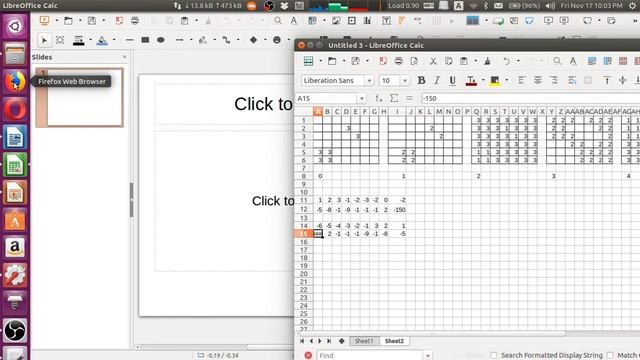Close the Find toolbar with the red X
Viewport: 640px width, 360px height.
308,356
